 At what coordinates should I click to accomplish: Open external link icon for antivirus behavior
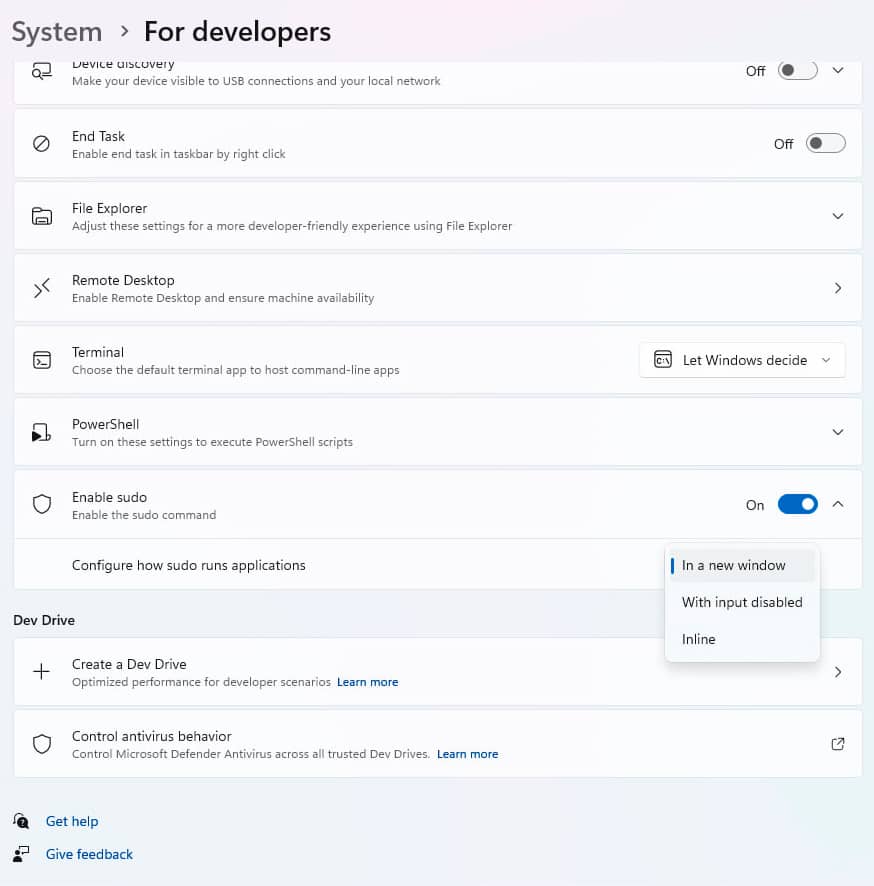pyautogui.click(x=838, y=744)
